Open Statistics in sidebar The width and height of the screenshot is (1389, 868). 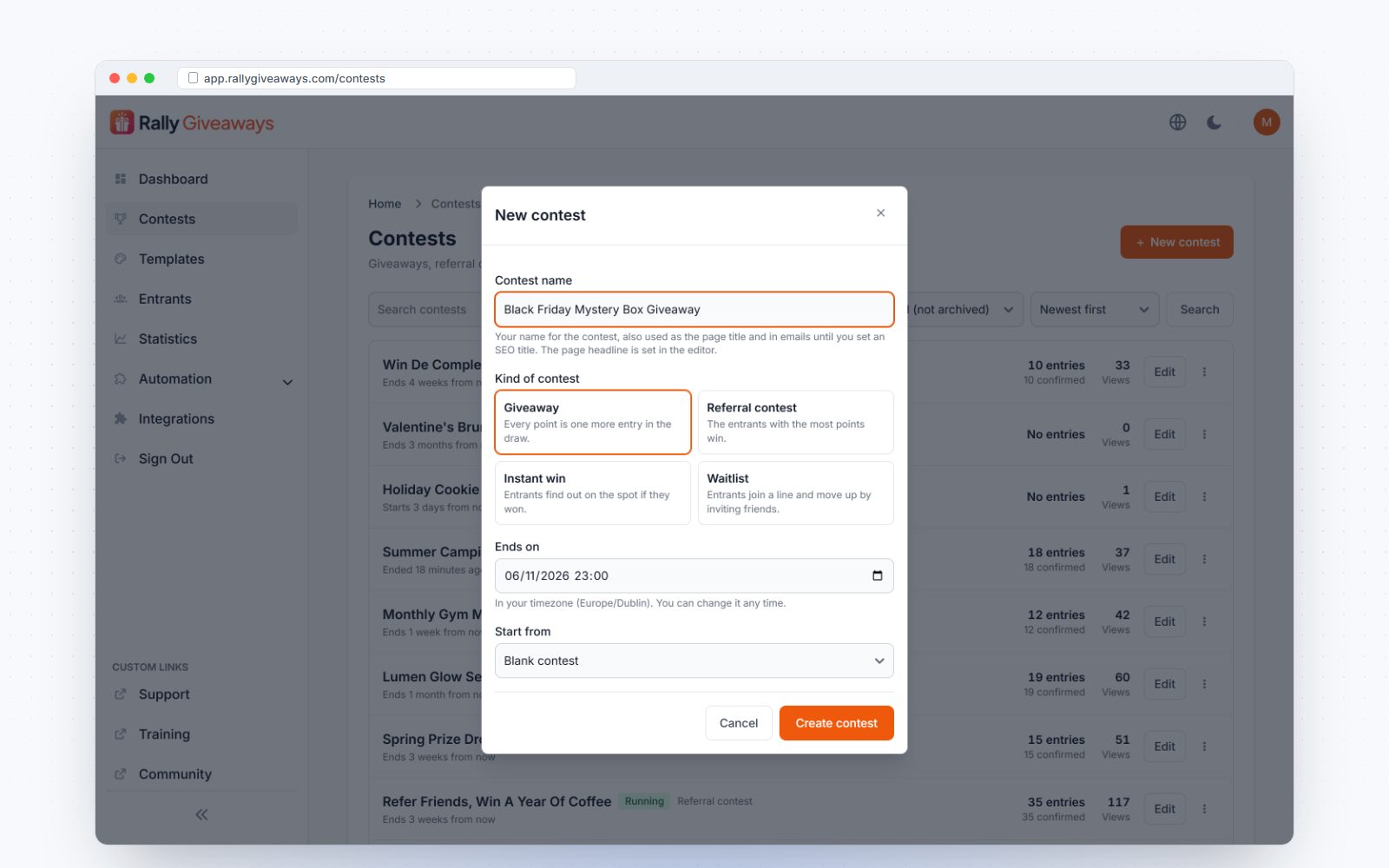pos(201,339)
